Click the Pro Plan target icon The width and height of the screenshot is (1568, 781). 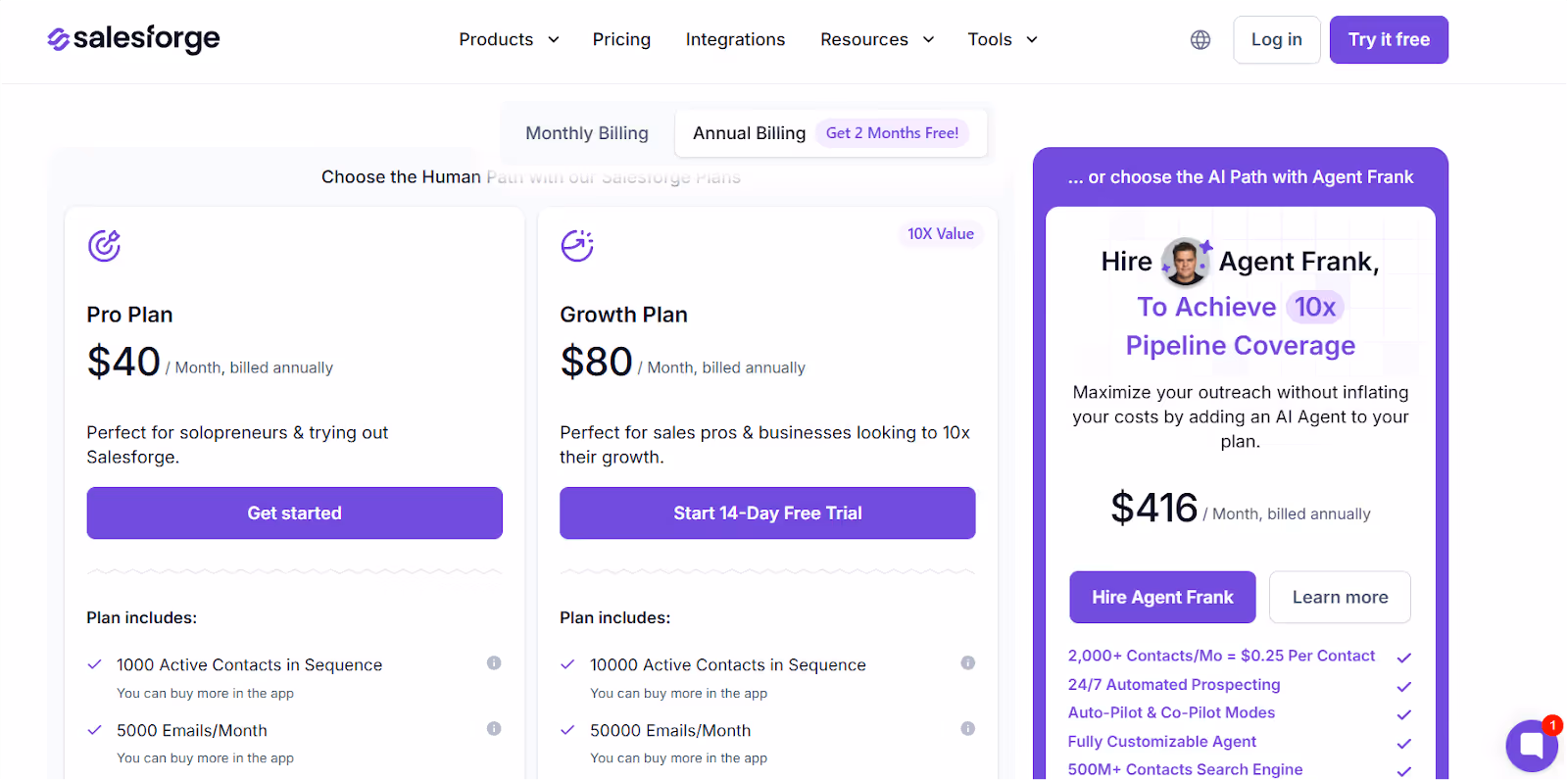click(x=104, y=245)
